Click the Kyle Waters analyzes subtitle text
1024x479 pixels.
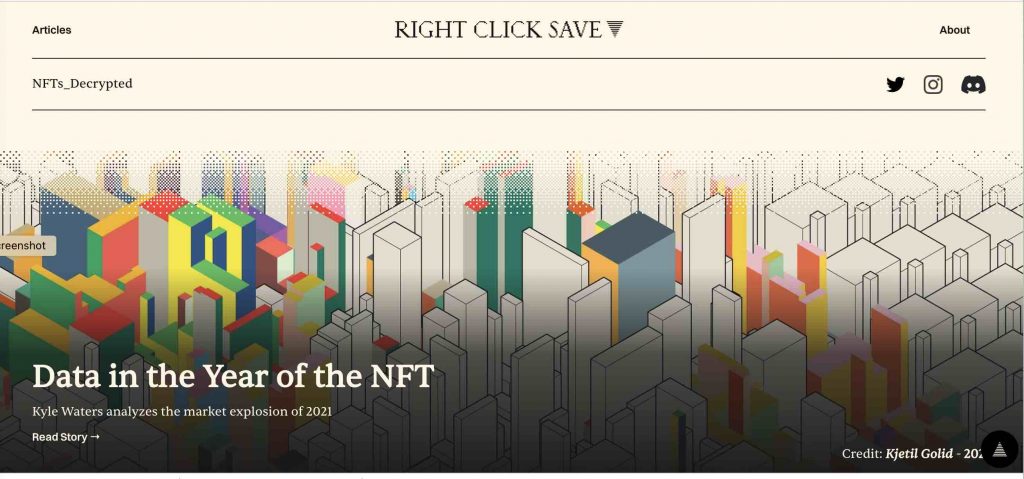182,412
